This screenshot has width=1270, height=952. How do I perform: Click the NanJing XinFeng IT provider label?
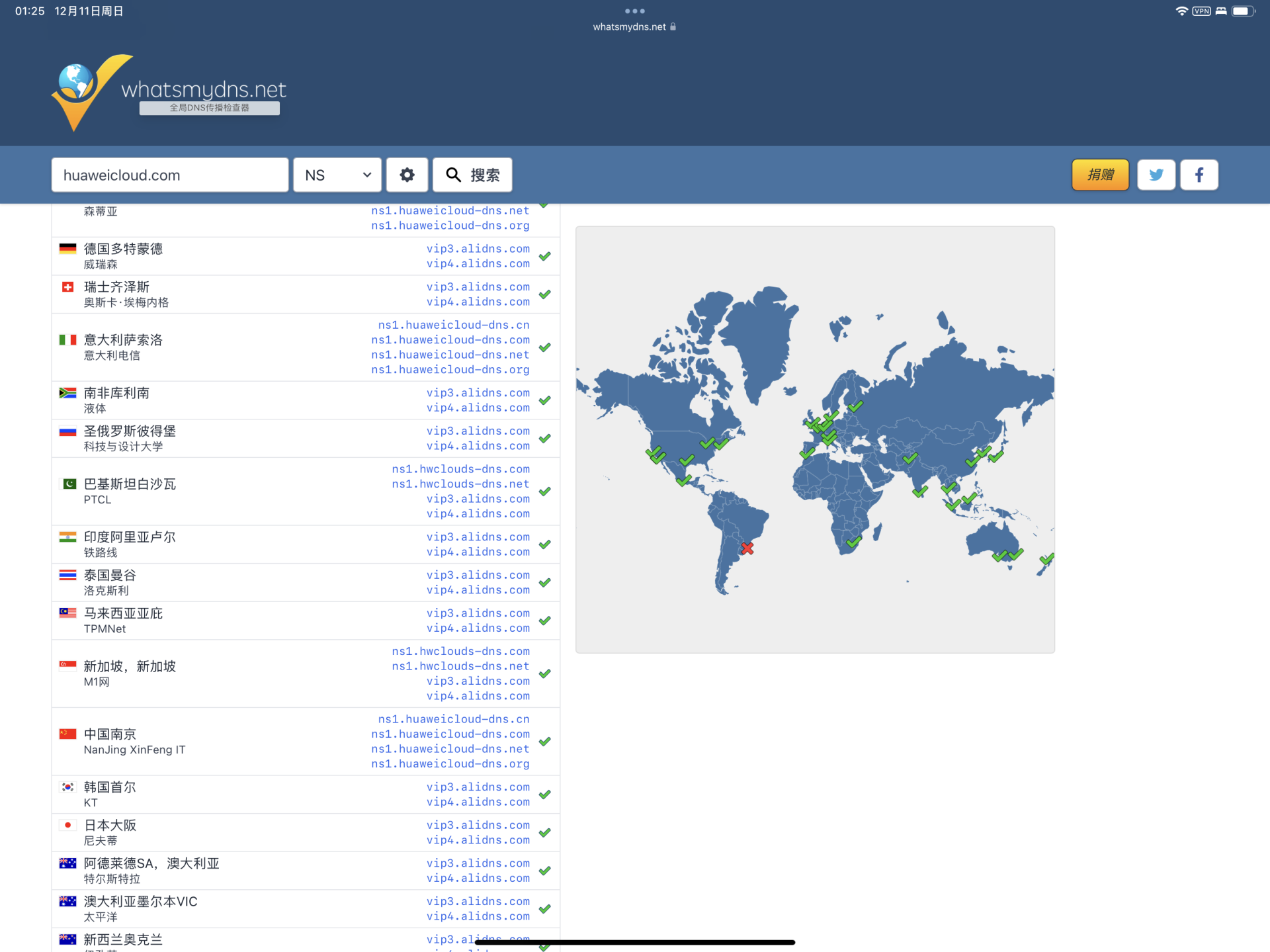(134, 750)
